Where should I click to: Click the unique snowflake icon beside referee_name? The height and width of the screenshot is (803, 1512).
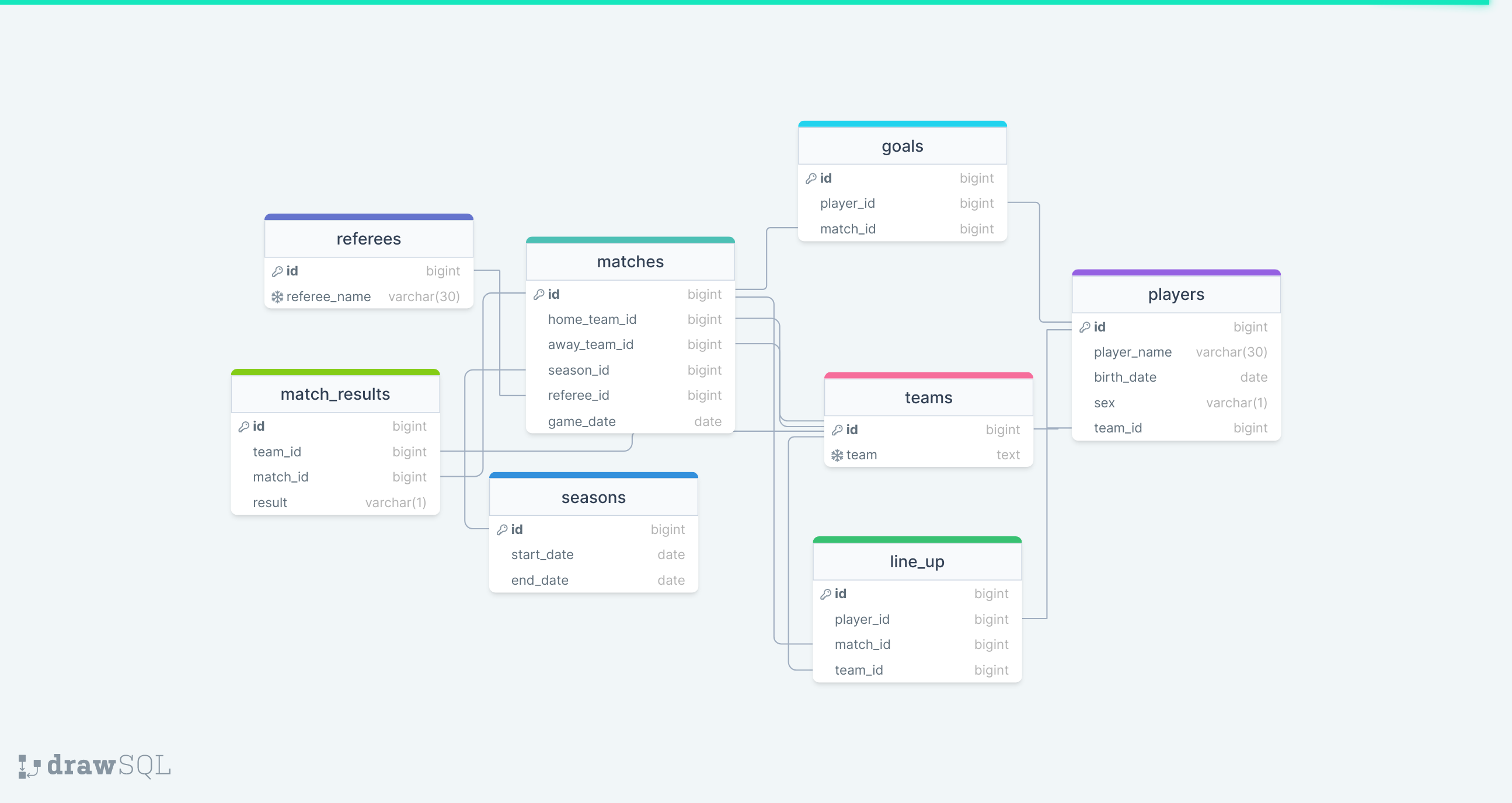coord(277,296)
